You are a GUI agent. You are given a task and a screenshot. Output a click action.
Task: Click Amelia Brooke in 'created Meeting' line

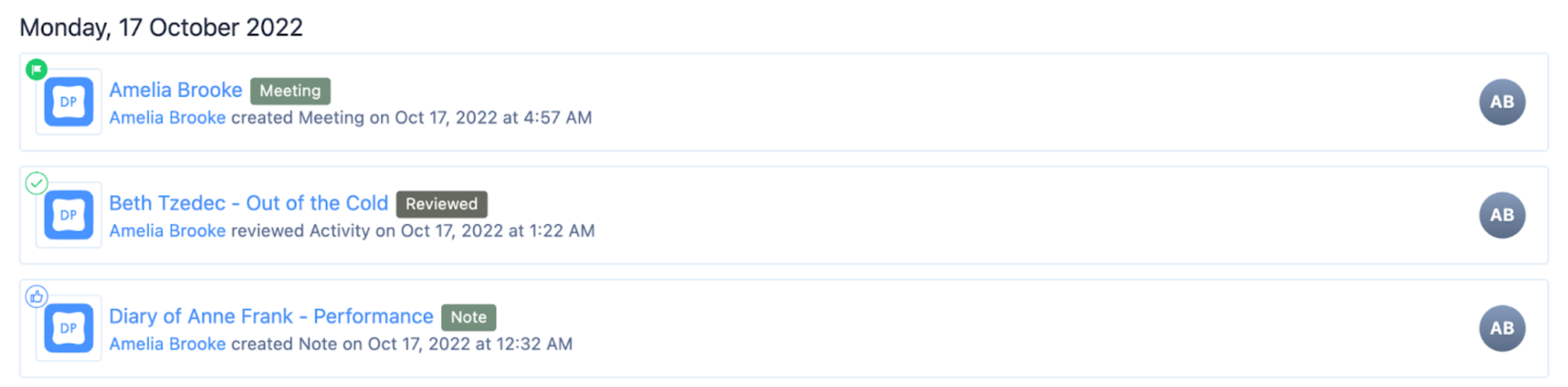click(x=167, y=118)
